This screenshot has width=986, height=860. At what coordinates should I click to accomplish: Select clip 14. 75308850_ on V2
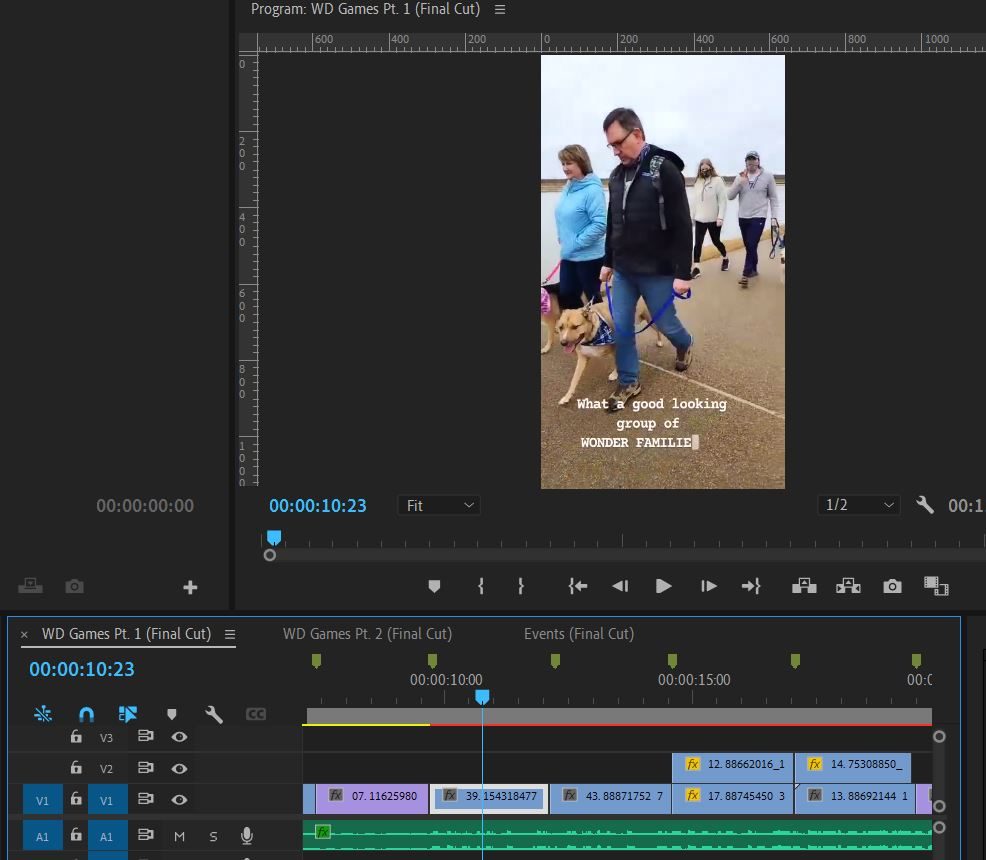pyautogui.click(x=853, y=767)
